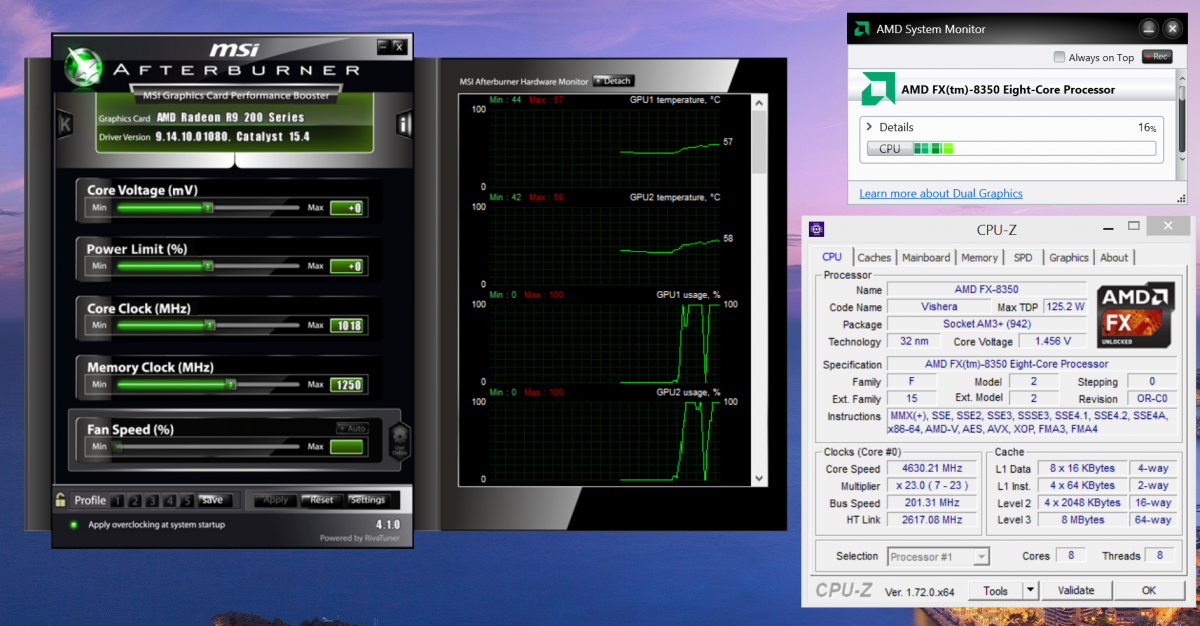Switch to the Caches tab
Viewport: 1200px width, 626px height.
874,257
